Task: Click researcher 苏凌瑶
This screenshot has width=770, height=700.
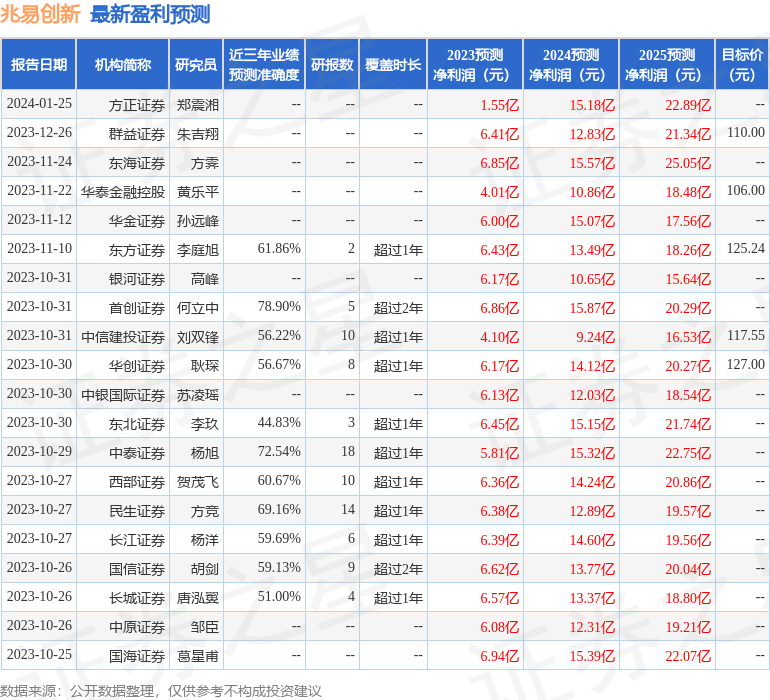Action: (197, 395)
